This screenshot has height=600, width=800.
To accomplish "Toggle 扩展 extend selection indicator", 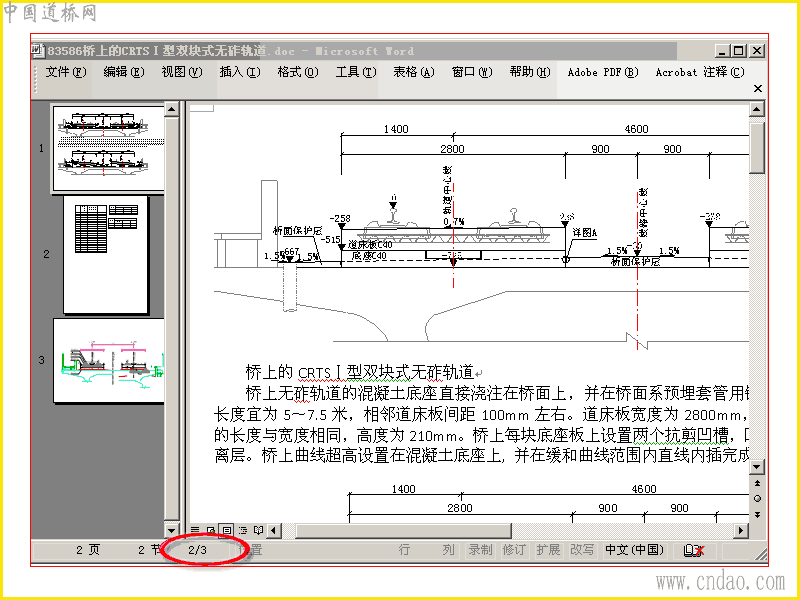I will point(548,549).
